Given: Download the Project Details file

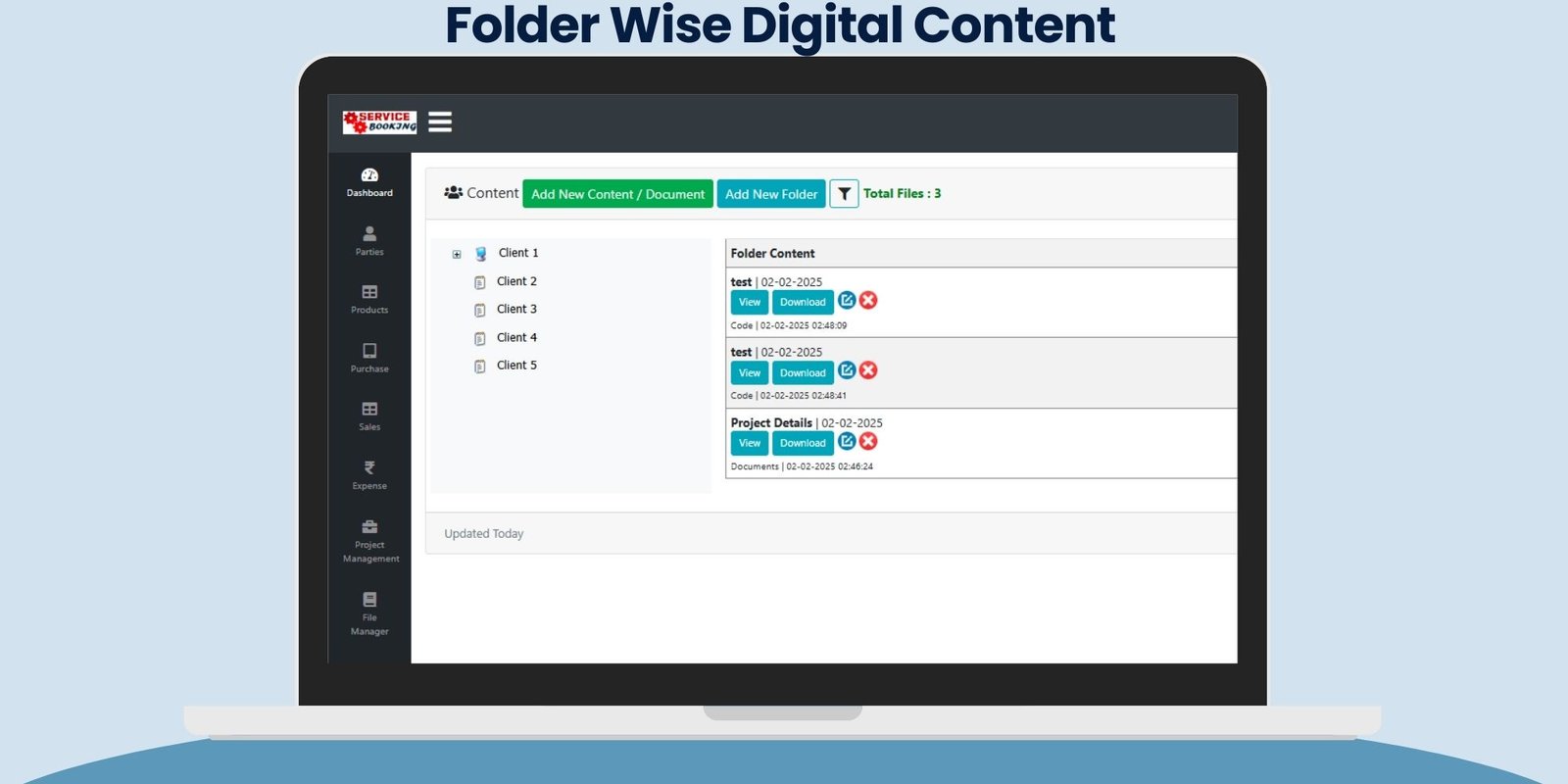Looking at the screenshot, I should click(x=803, y=443).
